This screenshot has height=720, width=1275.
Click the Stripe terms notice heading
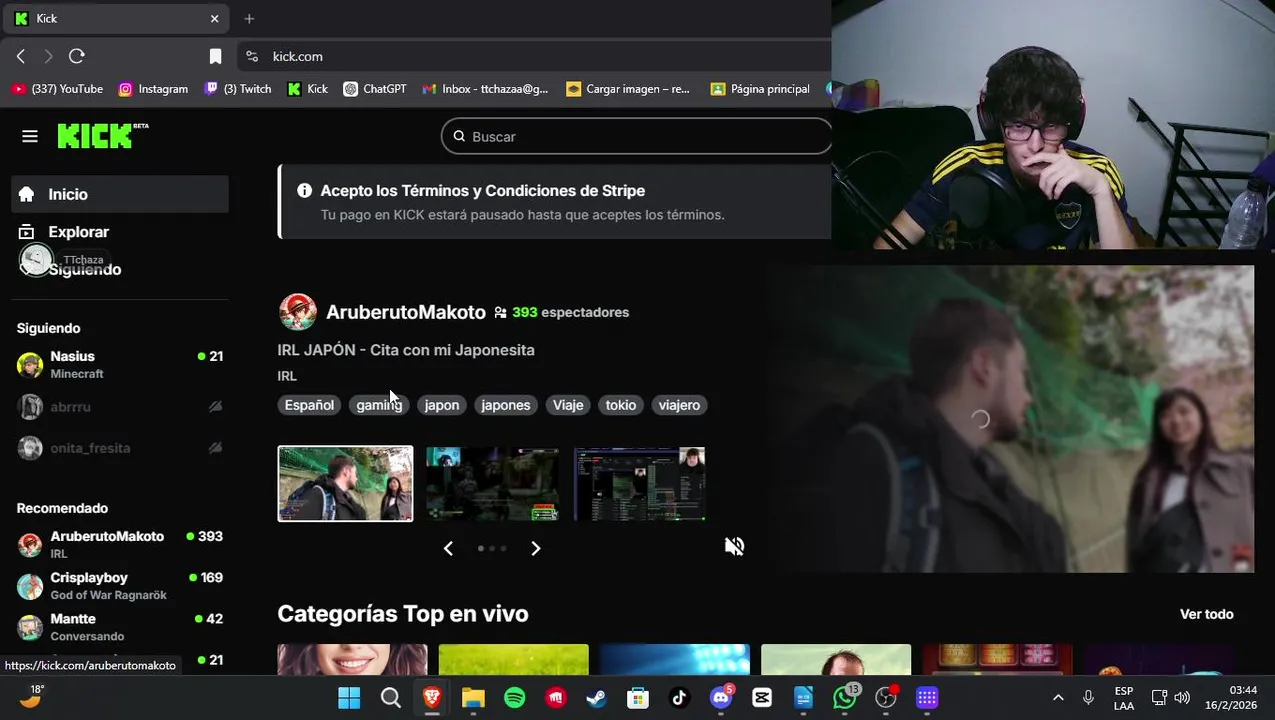(x=482, y=191)
